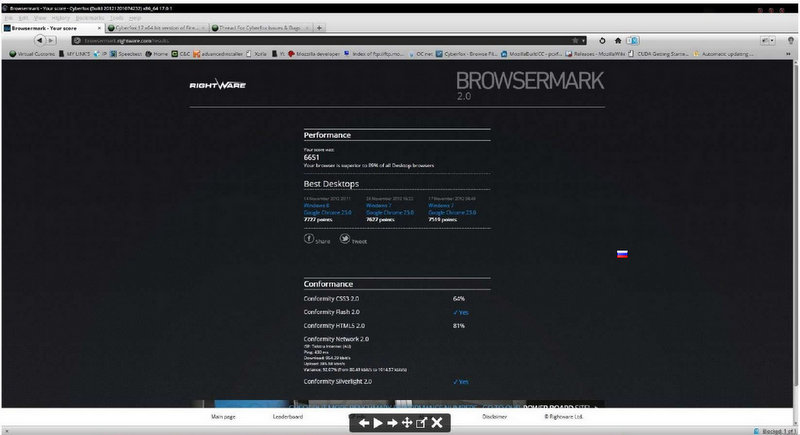Go to the home page icon

618,40
